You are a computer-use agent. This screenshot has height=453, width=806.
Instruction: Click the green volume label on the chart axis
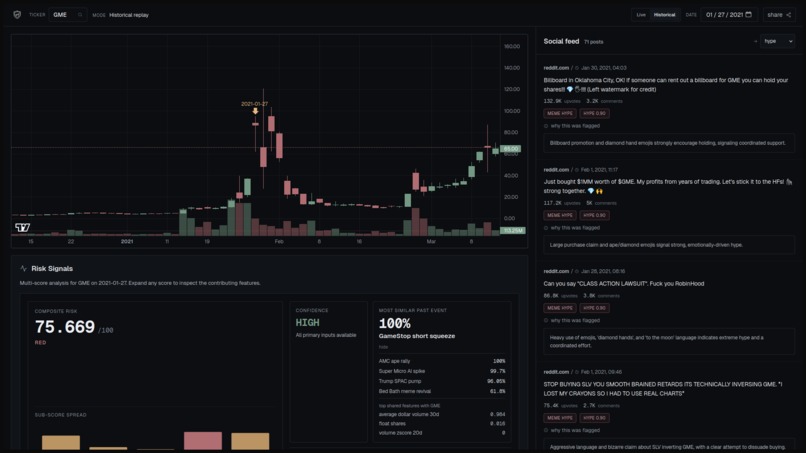(512, 230)
